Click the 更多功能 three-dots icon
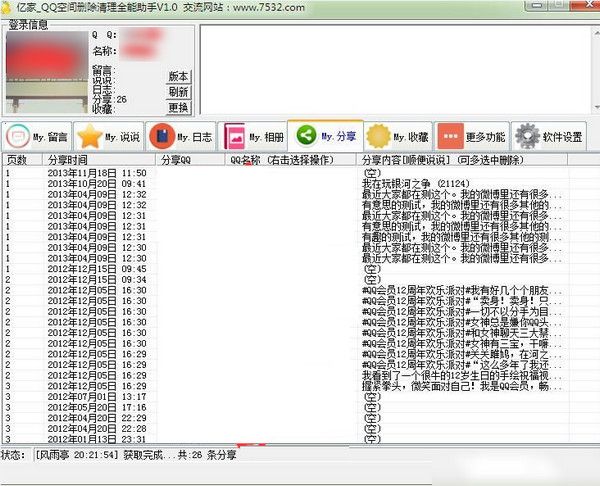The image size is (600, 486). pos(450,136)
